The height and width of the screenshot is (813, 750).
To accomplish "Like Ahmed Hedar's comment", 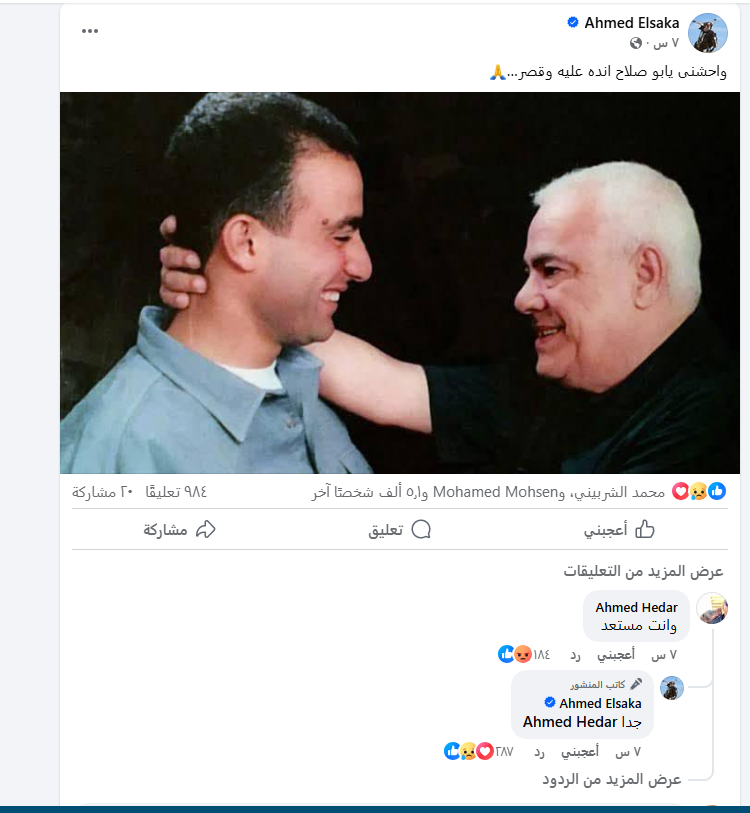I will (616, 655).
